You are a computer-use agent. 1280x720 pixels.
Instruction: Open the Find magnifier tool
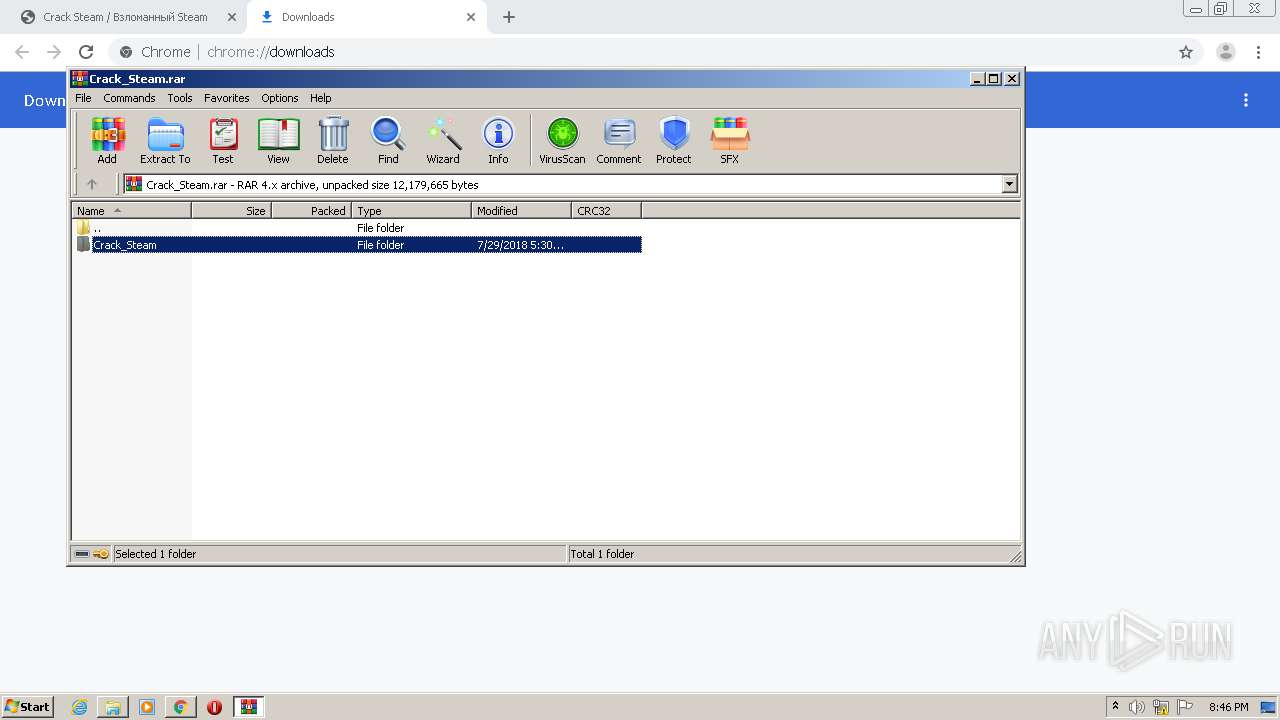(388, 140)
